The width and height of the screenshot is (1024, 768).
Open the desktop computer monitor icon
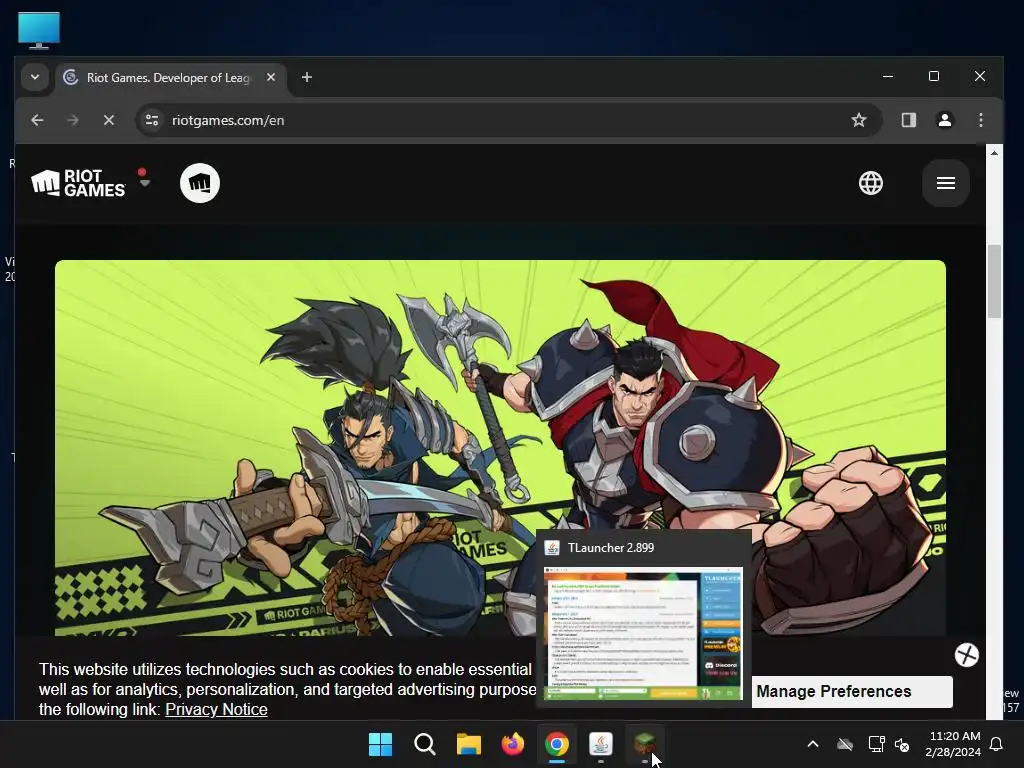tap(39, 30)
